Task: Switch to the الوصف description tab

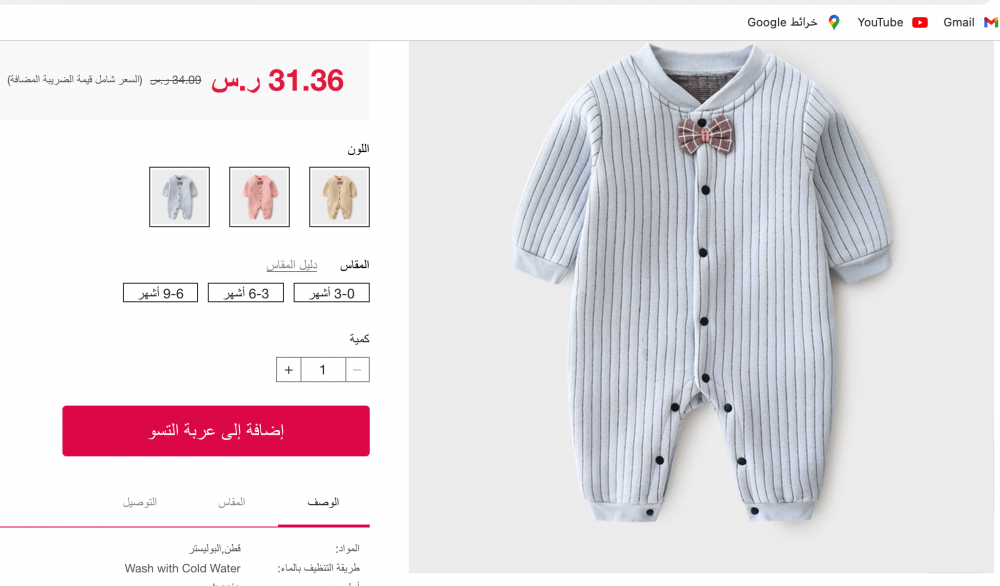Action: 323,502
